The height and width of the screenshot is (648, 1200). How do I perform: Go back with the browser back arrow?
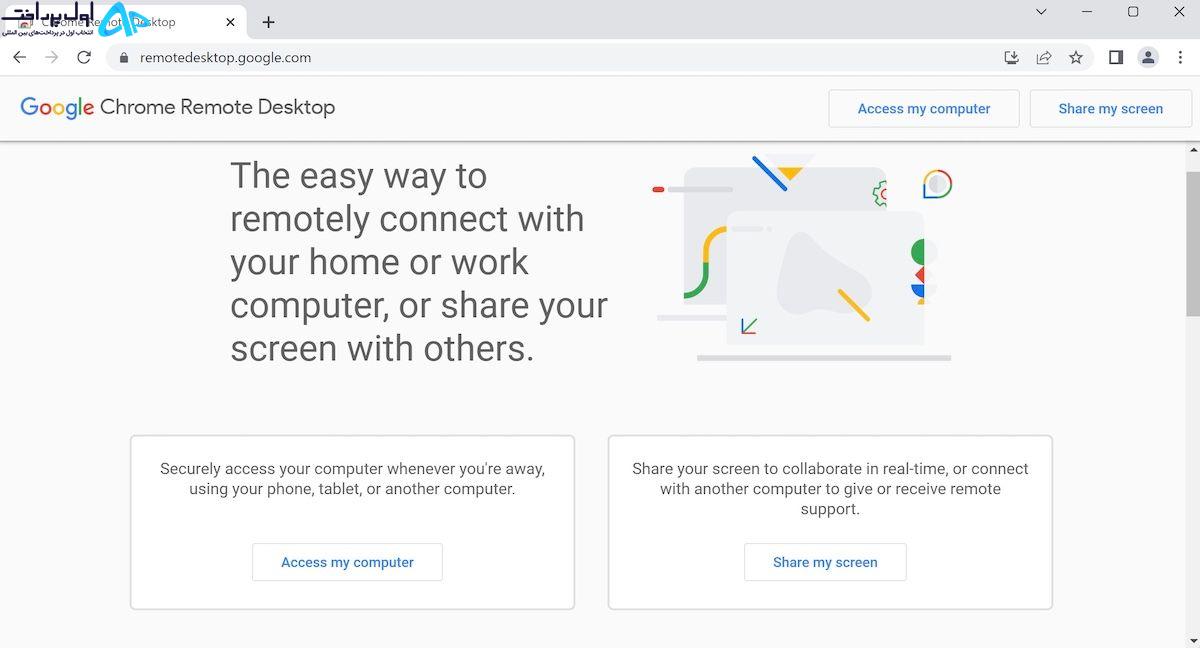click(x=19, y=58)
